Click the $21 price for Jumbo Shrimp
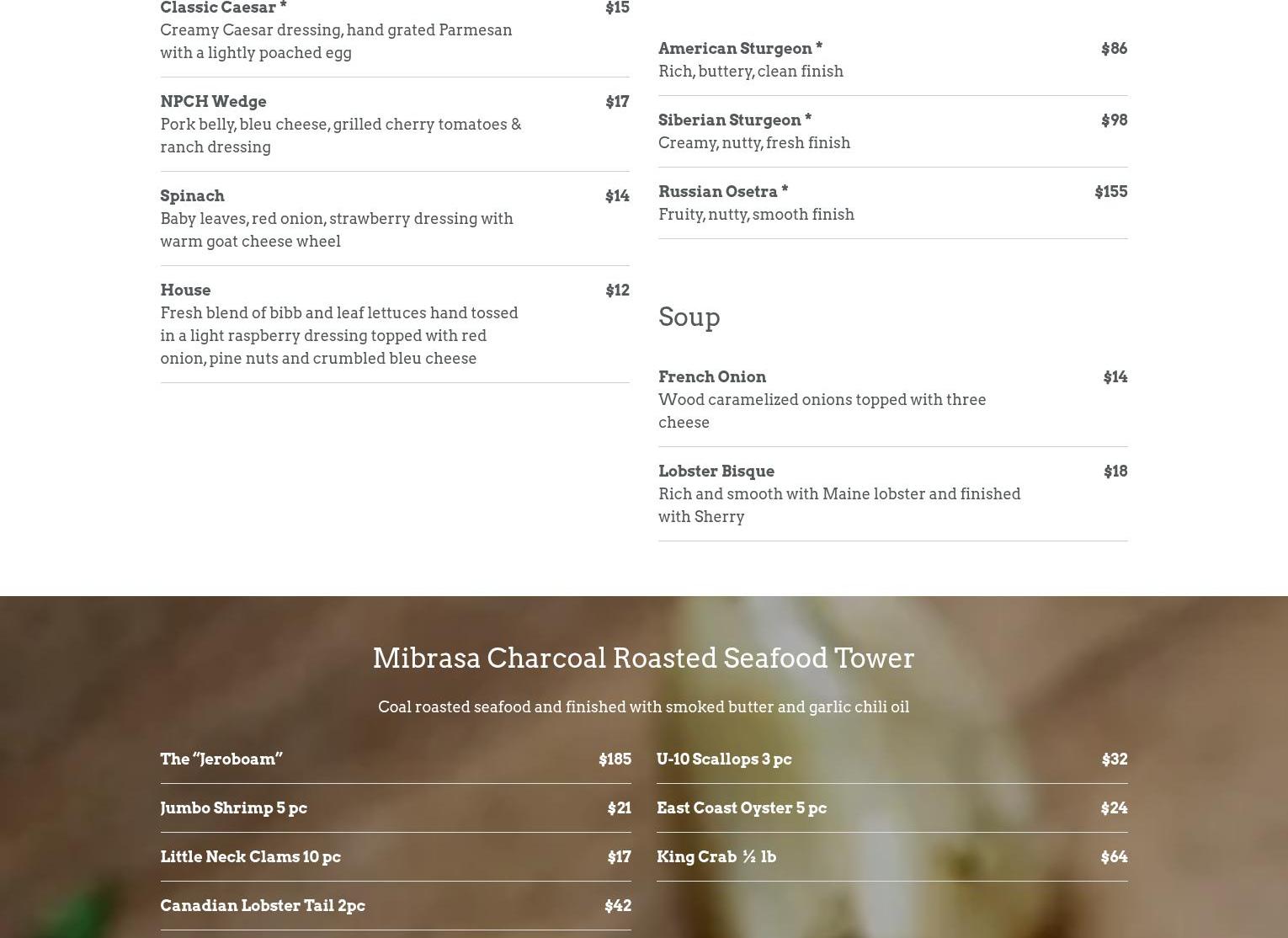 tap(619, 807)
